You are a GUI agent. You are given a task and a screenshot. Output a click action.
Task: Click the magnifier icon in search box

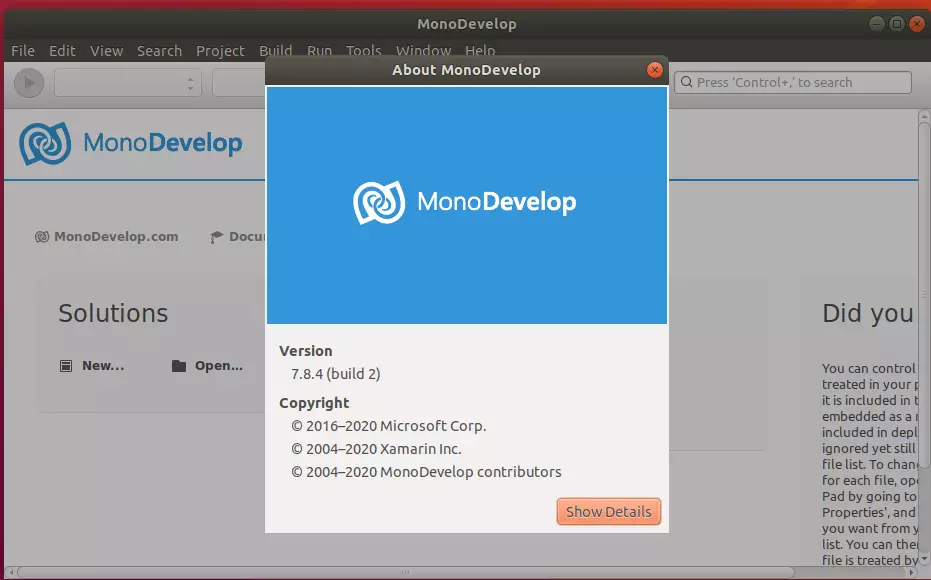coord(686,82)
